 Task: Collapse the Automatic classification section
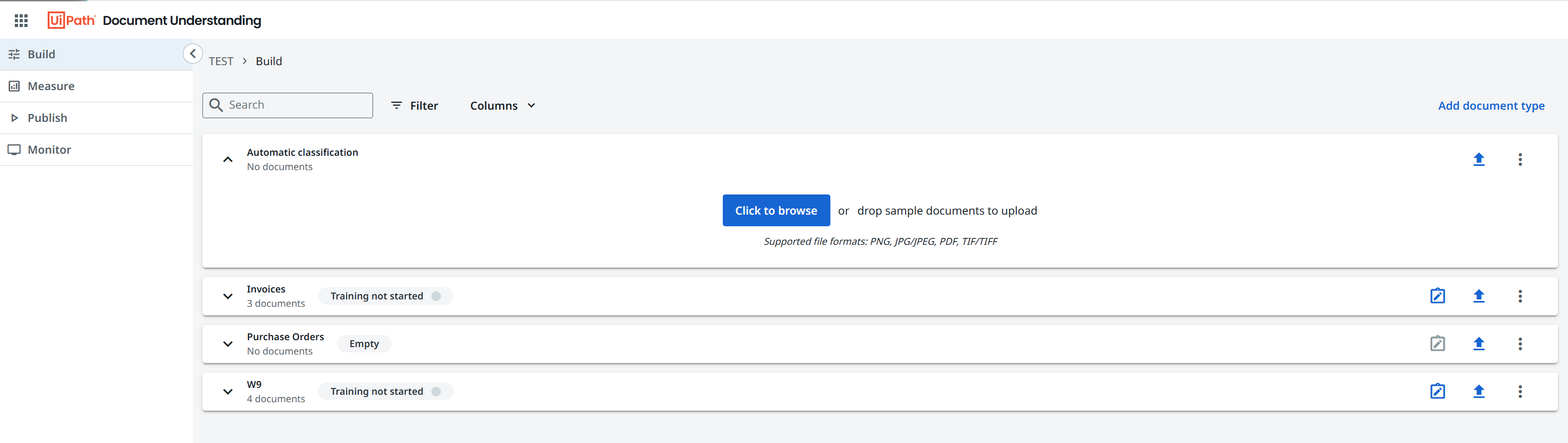pyautogui.click(x=228, y=160)
